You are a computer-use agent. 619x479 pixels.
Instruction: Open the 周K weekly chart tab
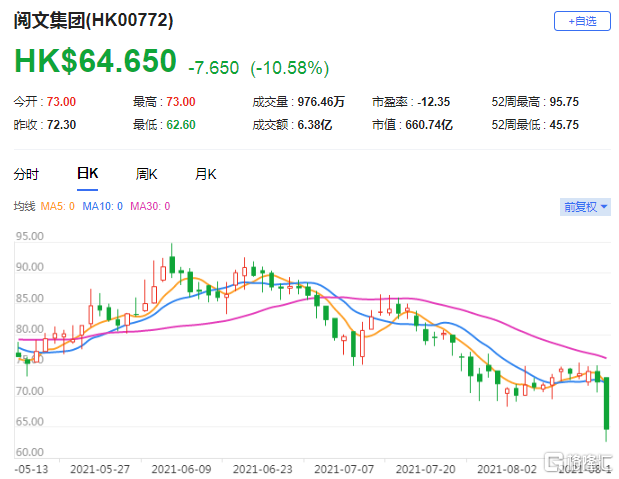click(146, 174)
